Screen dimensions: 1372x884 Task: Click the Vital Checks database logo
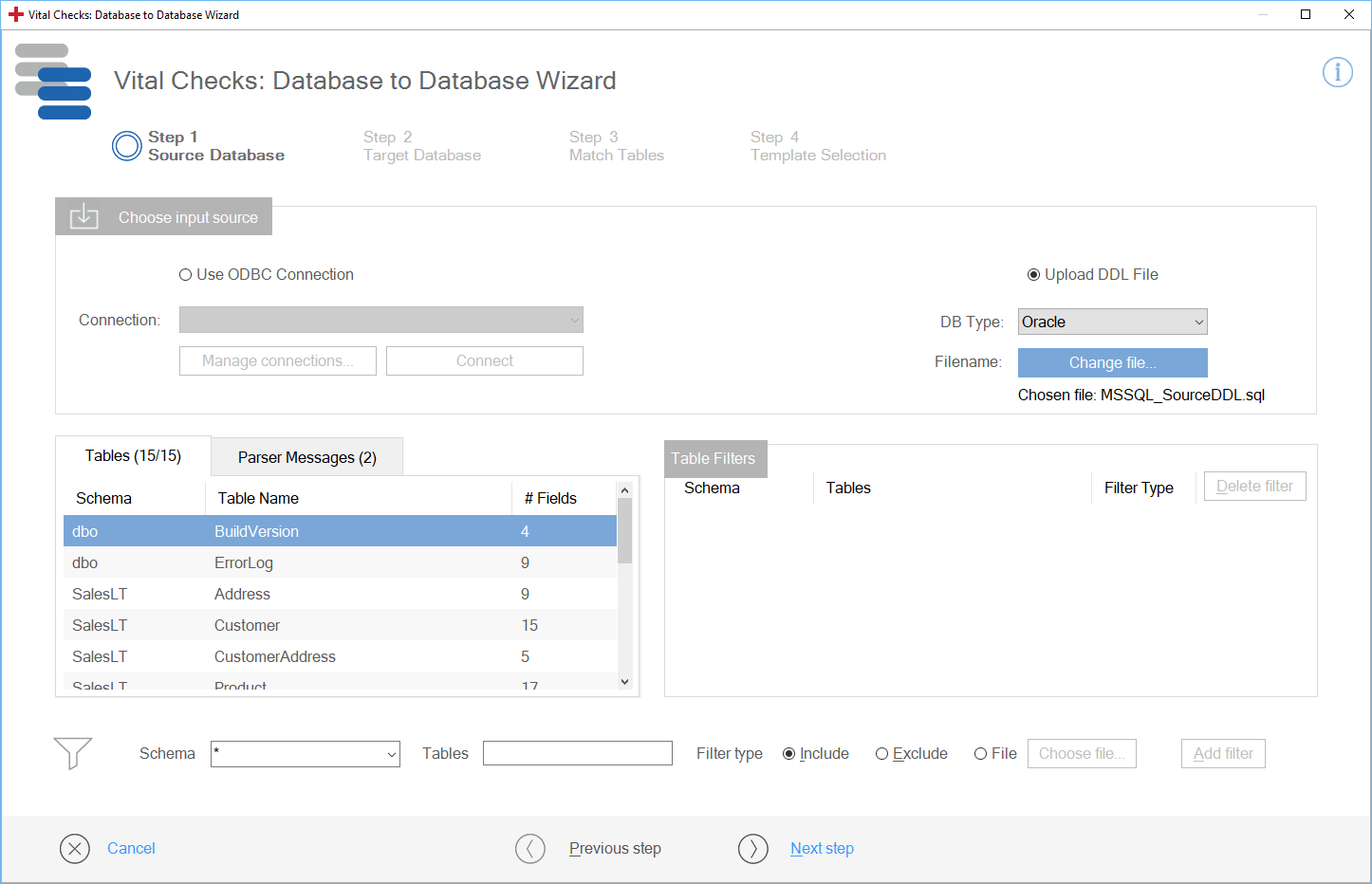(x=54, y=82)
